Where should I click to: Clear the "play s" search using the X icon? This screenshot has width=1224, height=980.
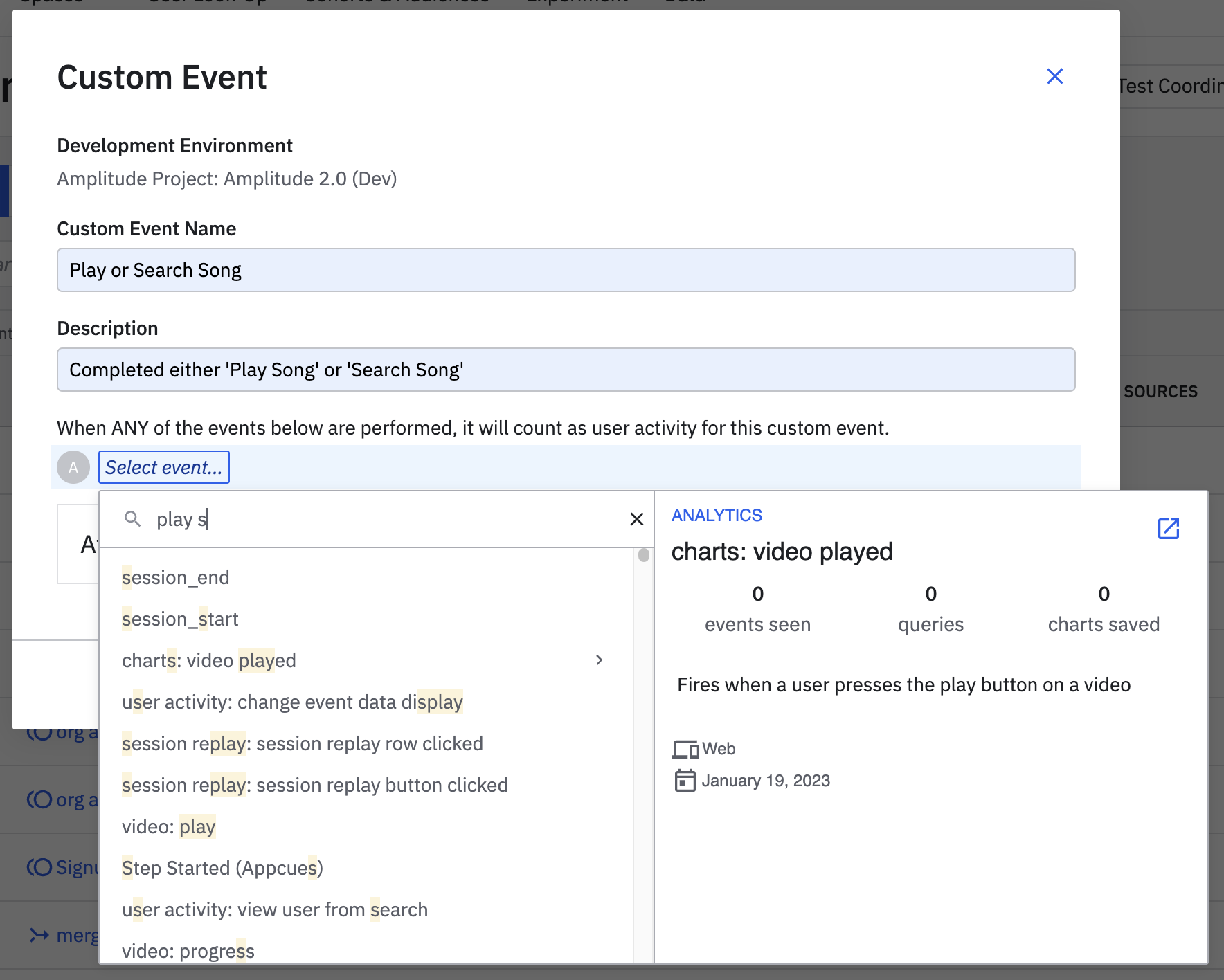pos(636,519)
